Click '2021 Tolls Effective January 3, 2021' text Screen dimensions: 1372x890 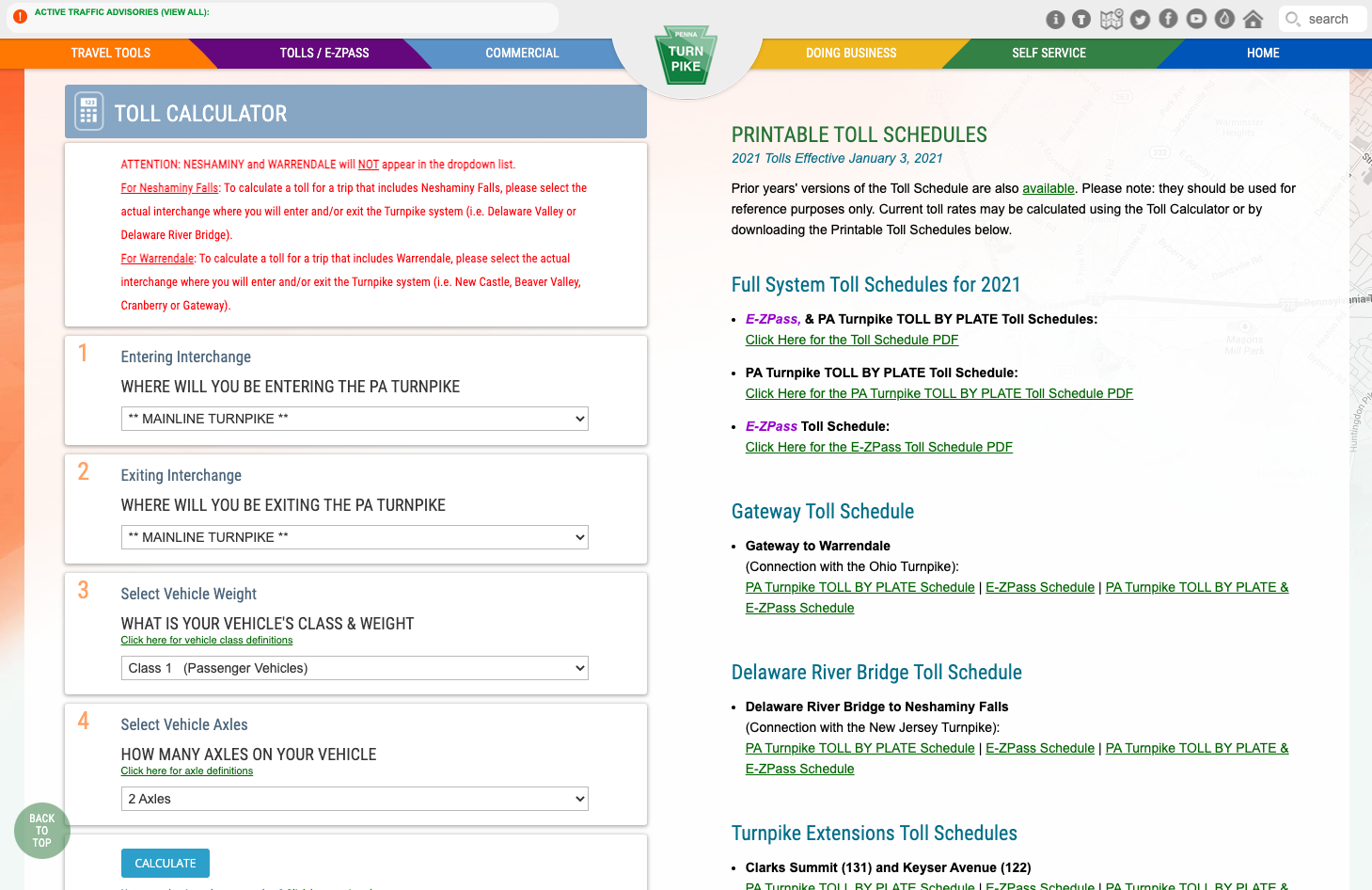pyautogui.click(x=837, y=158)
